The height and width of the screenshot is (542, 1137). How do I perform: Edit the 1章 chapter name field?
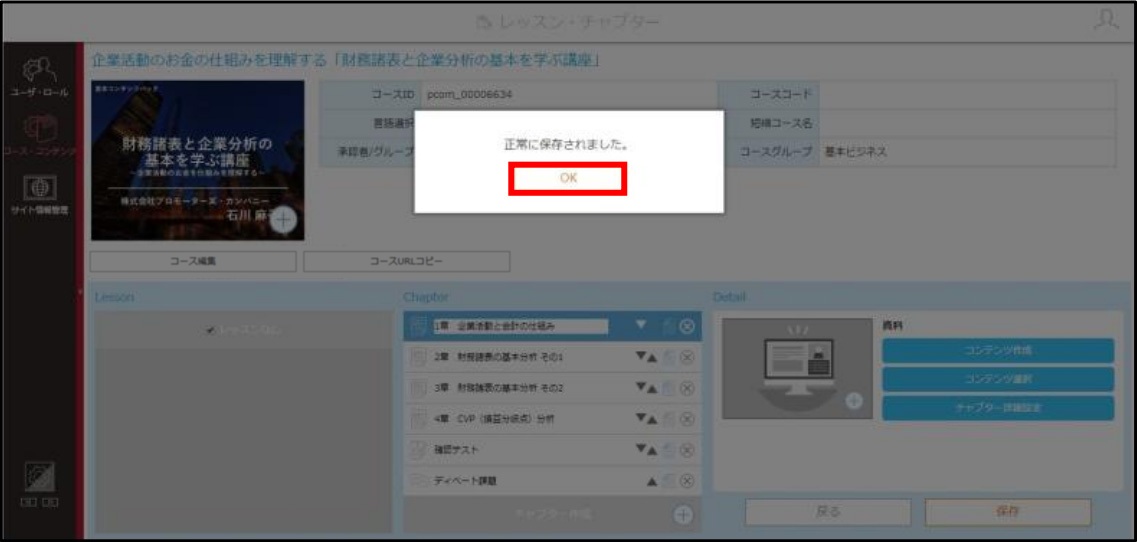pyautogui.click(x=520, y=327)
